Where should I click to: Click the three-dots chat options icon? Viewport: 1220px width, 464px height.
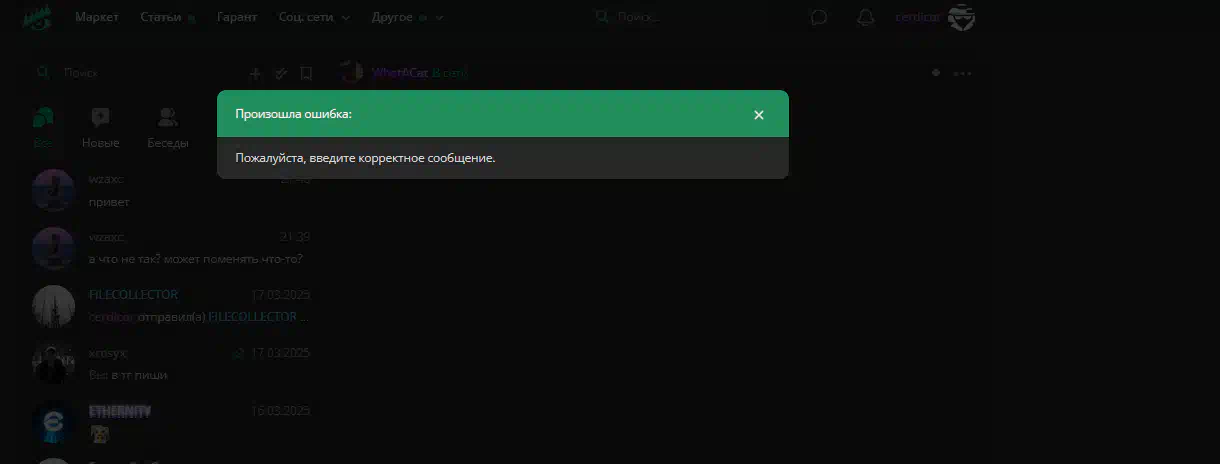tap(962, 73)
